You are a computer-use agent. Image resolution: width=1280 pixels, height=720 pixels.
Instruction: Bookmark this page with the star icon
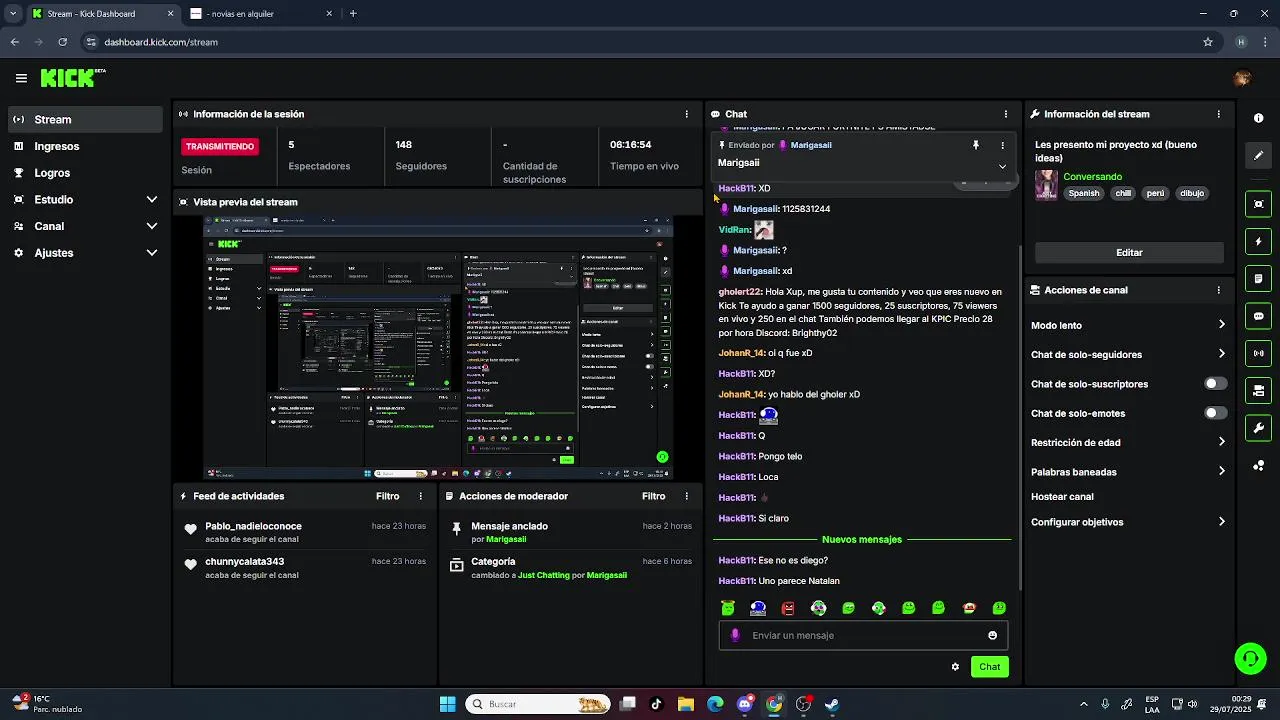[x=1208, y=42]
